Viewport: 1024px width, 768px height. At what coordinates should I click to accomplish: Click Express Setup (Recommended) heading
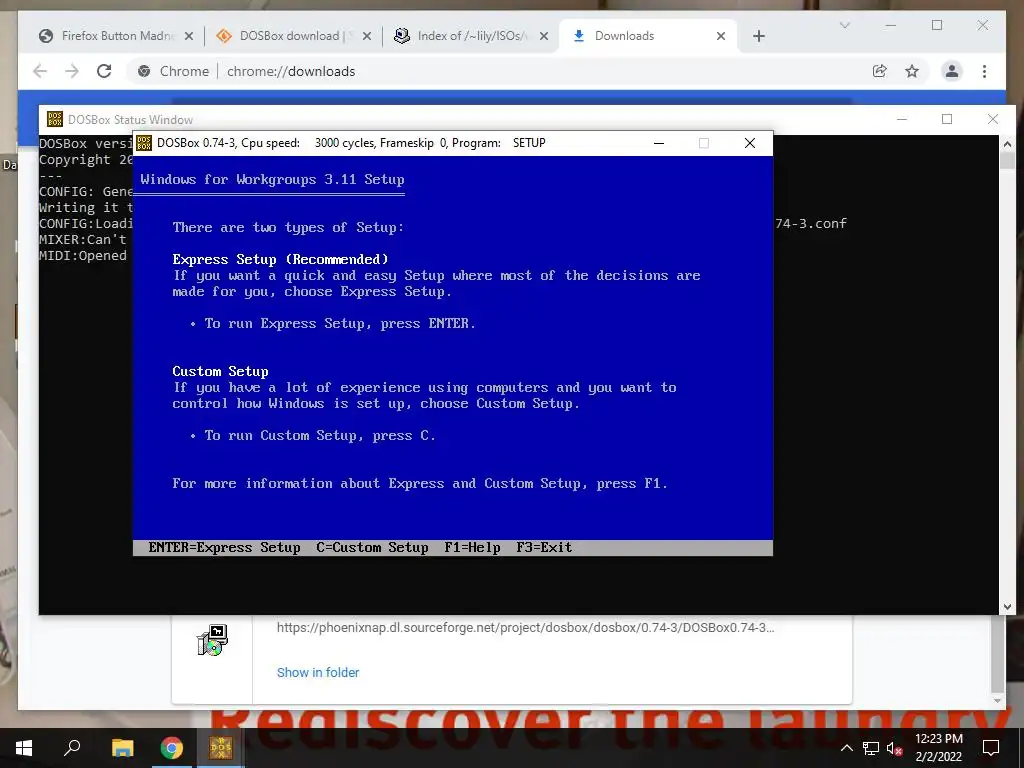pyautogui.click(x=280, y=259)
